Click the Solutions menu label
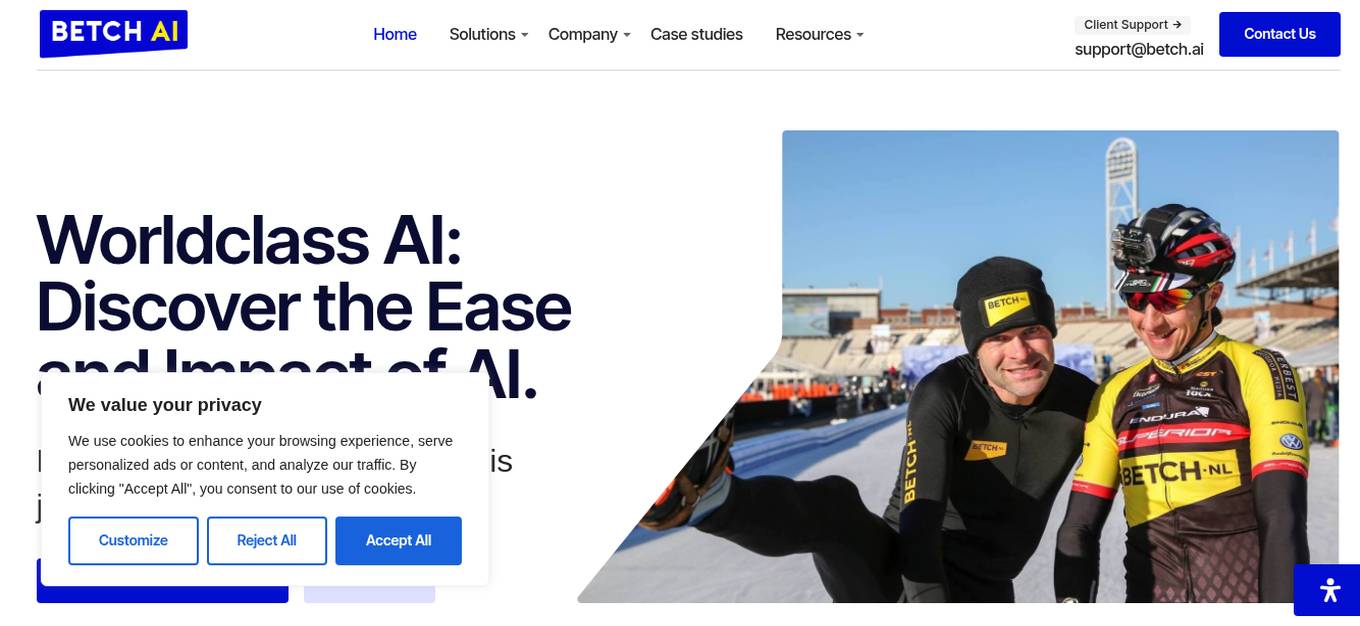1360x626 pixels. 482,34
